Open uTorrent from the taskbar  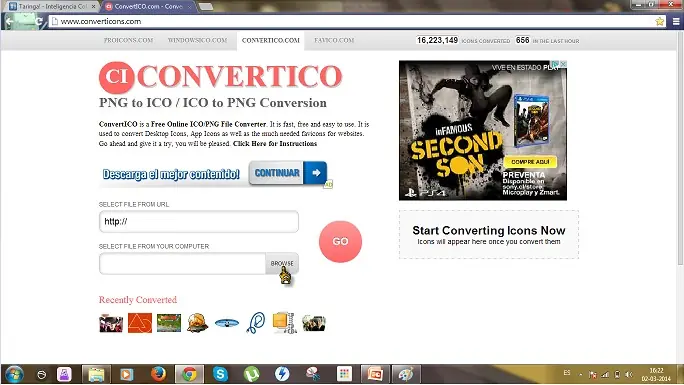(x=251, y=374)
